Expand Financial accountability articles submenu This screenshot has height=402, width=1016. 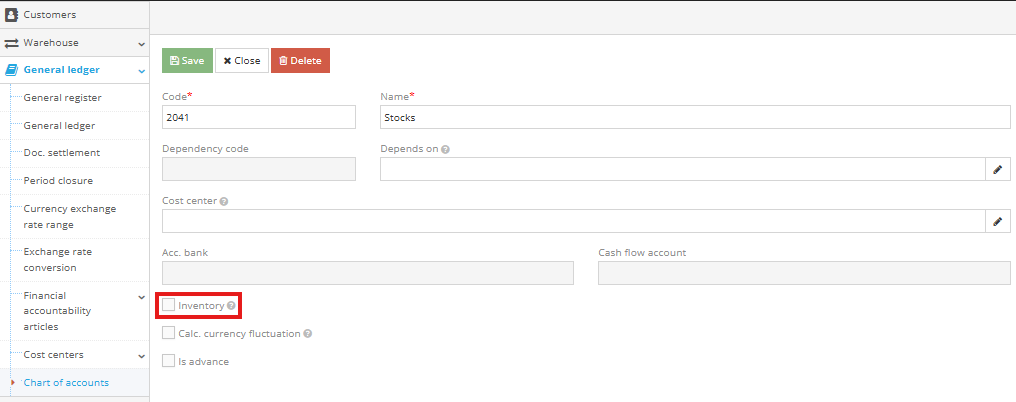pyautogui.click(x=141, y=297)
